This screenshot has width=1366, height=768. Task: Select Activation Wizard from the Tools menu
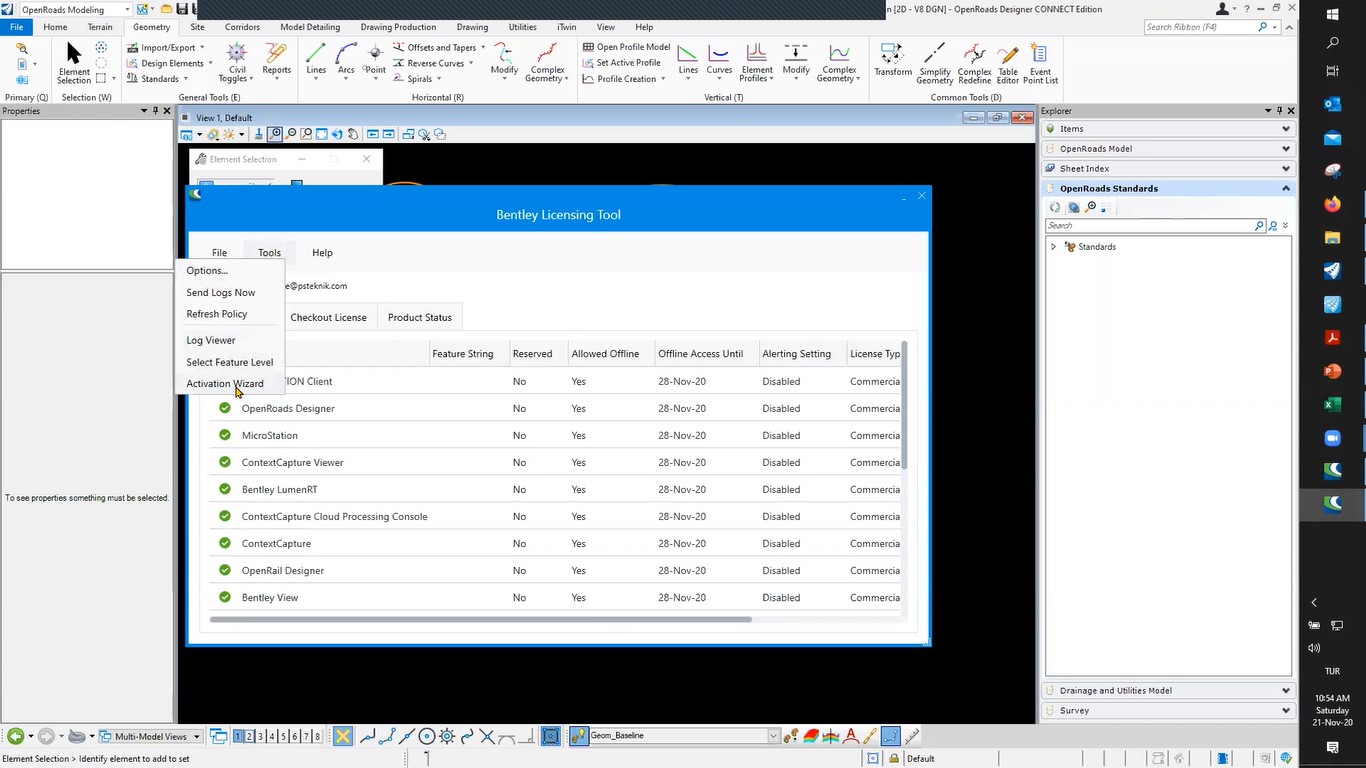click(x=230, y=384)
